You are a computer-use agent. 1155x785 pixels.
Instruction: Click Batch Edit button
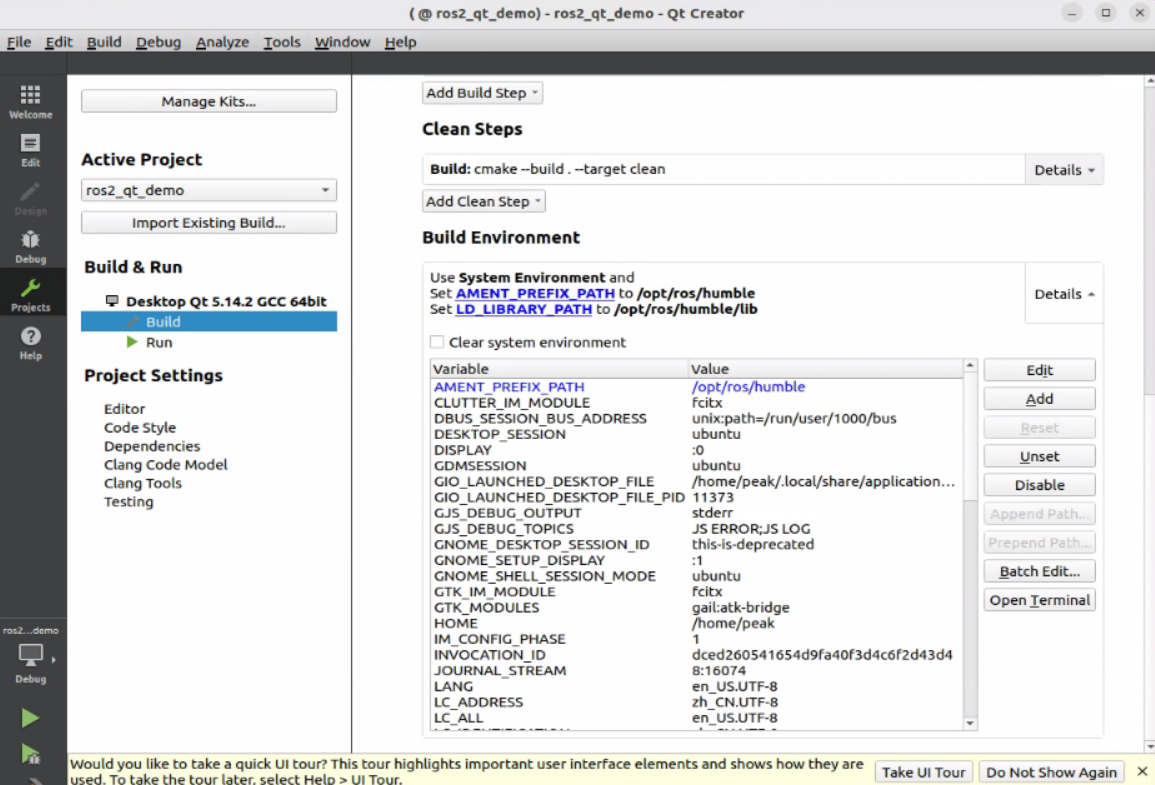pos(1039,571)
